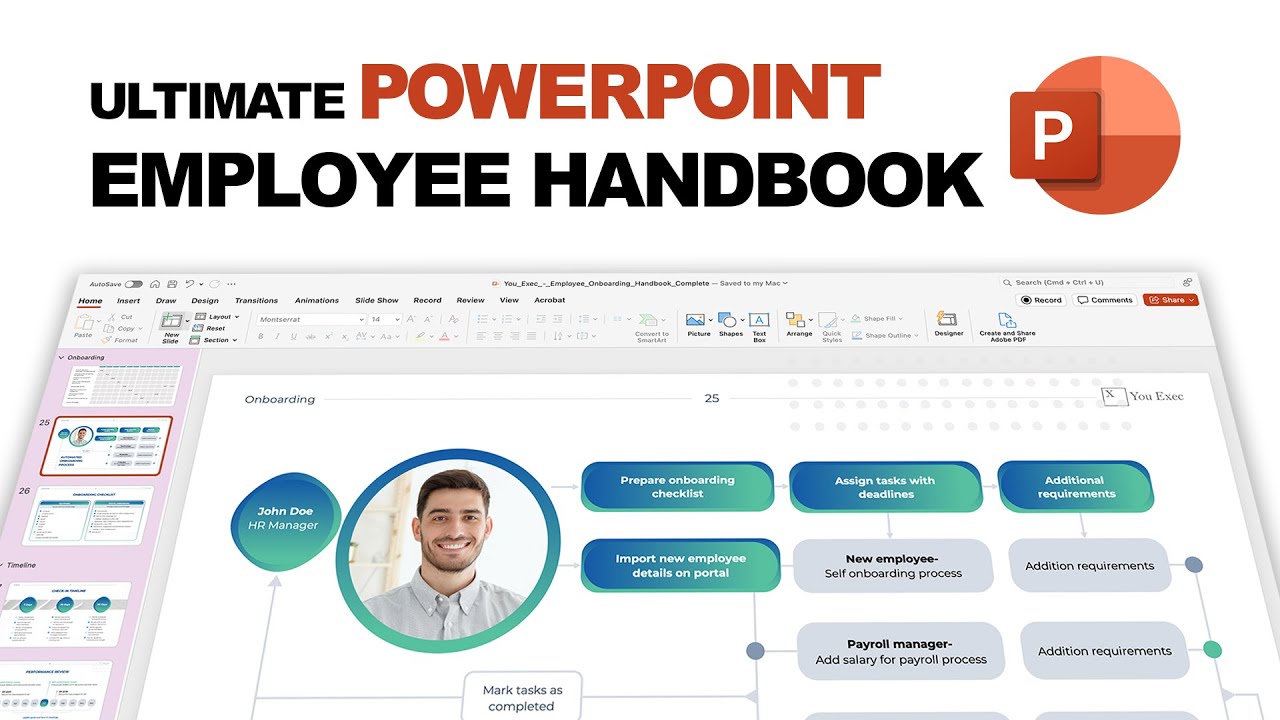The image size is (1280, 720).
Task: Open the Designer pane
Action: (x=949, y=325)
